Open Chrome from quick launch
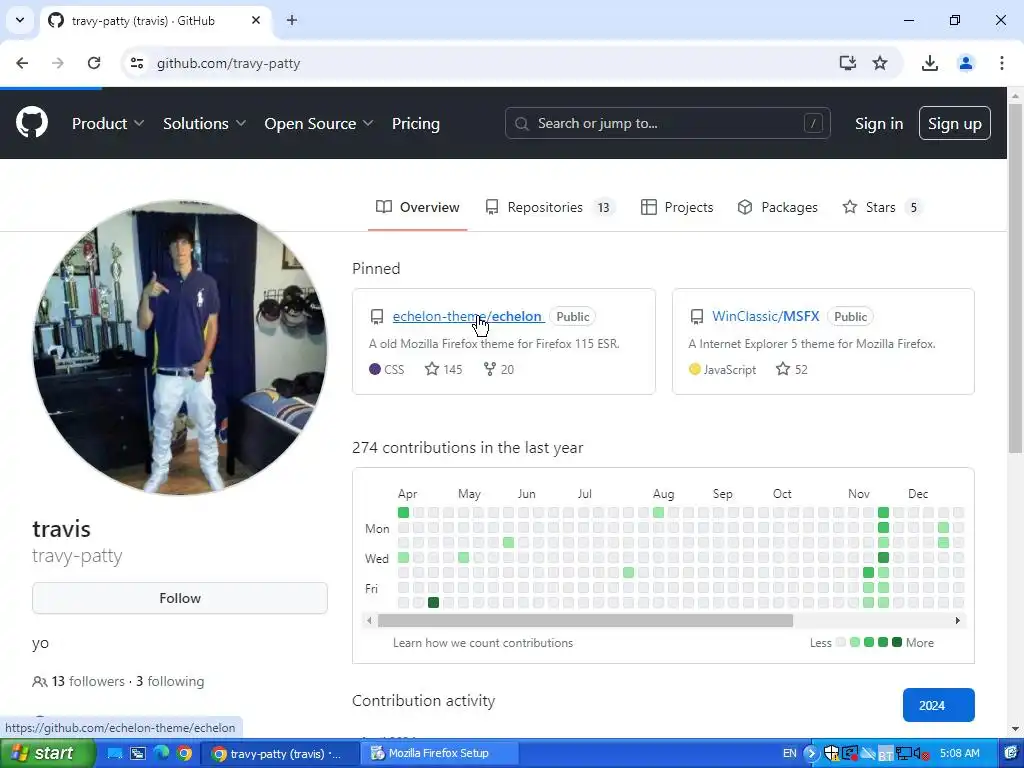 [x=185, y=754]
